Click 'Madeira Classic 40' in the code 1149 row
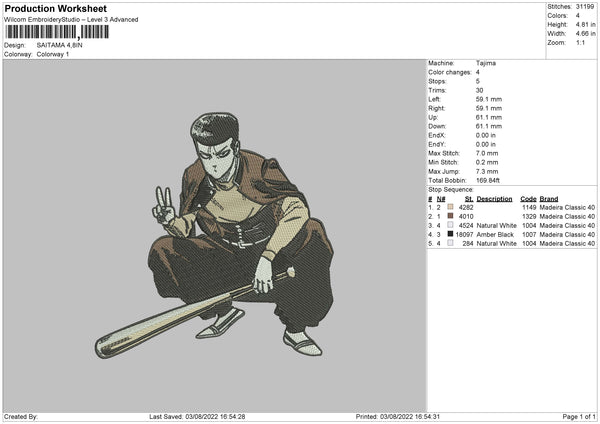The height and width of the screenshot is (424, 600). pos(567,207)
